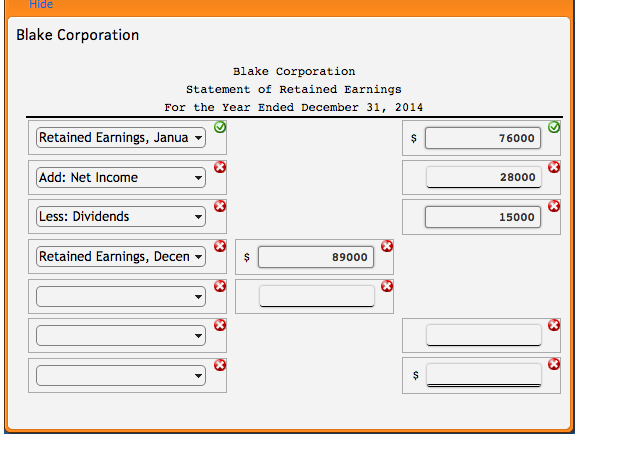Select the input field containing 15000

pos(483,217)
